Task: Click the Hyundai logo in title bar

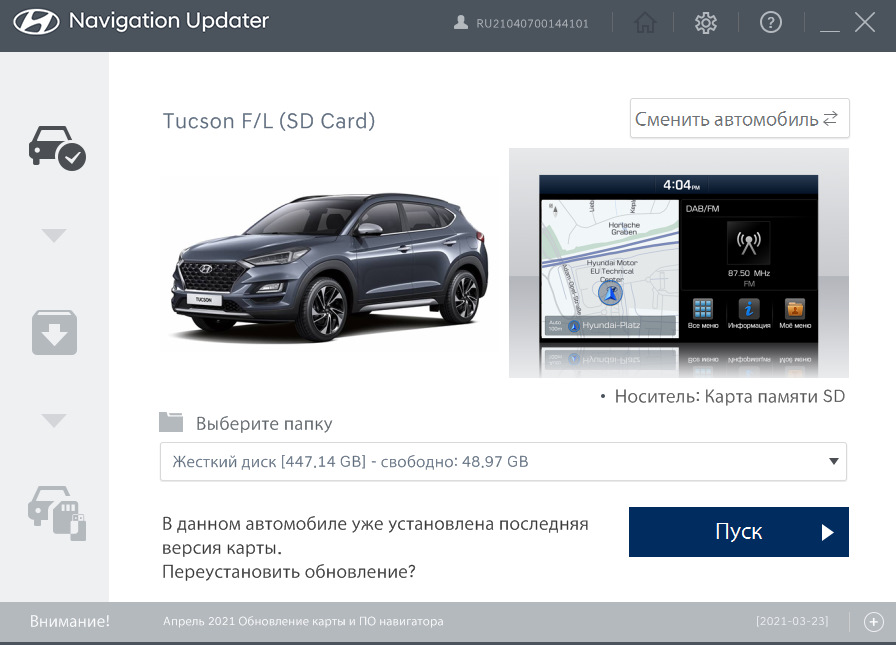Action: [36, 22]
